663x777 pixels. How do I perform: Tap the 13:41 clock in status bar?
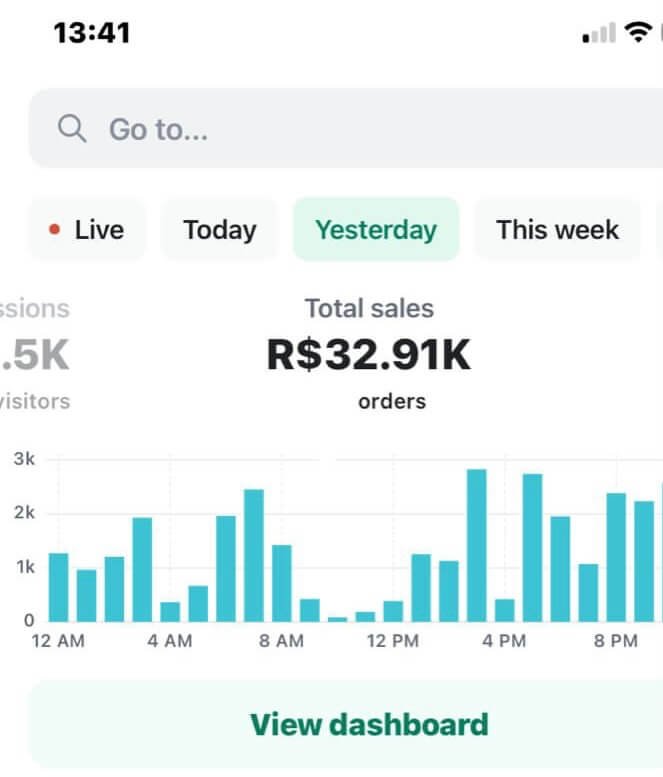(92, 33)
